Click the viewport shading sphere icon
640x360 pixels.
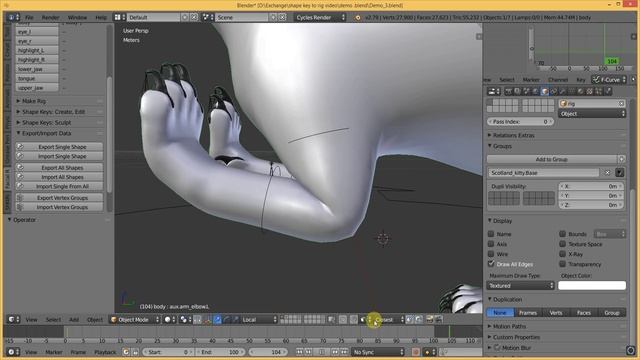click(168, 320)
